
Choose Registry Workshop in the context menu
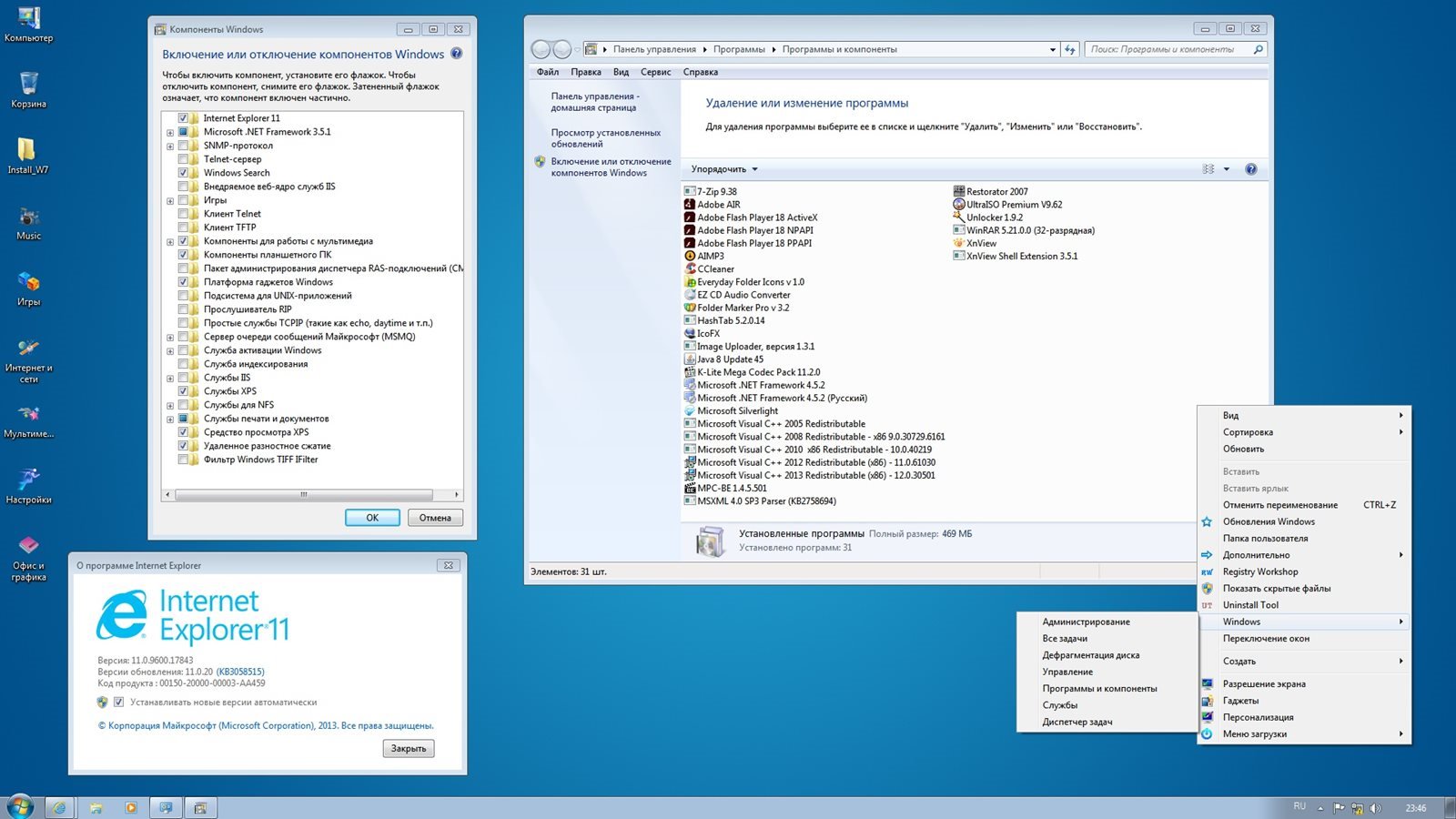click(1304, 571)
